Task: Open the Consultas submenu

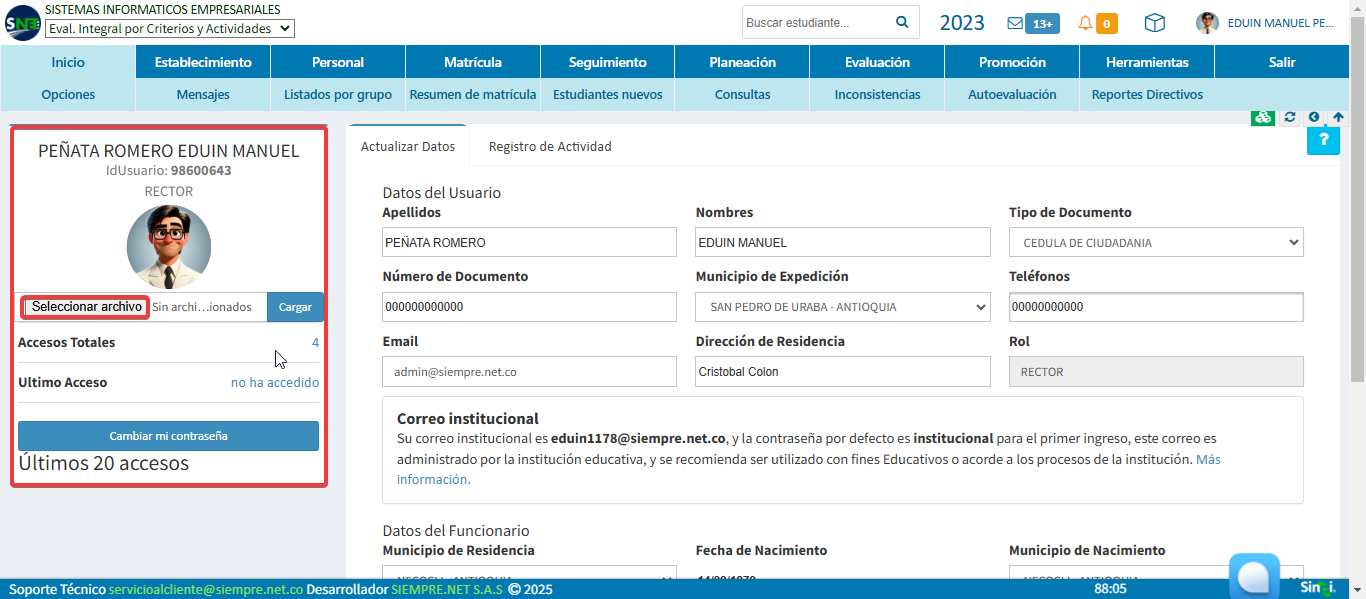Action: pos(743,95)
